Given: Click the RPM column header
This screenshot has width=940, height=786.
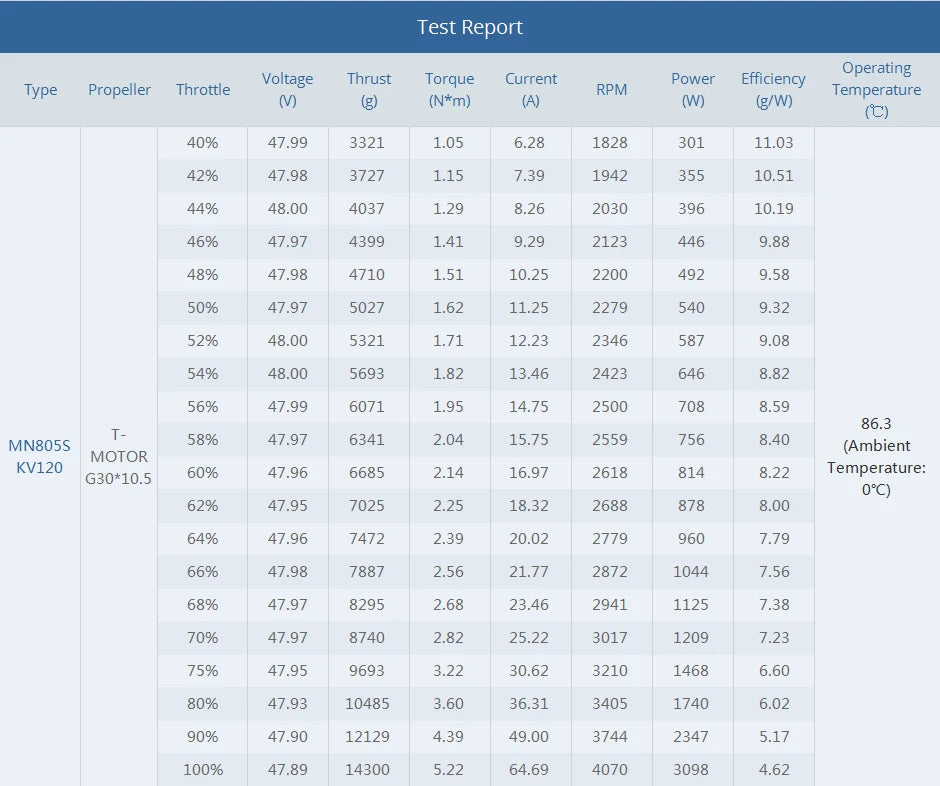Looking at the screenshot, I should pyautogui.click(x=612, y=90).
